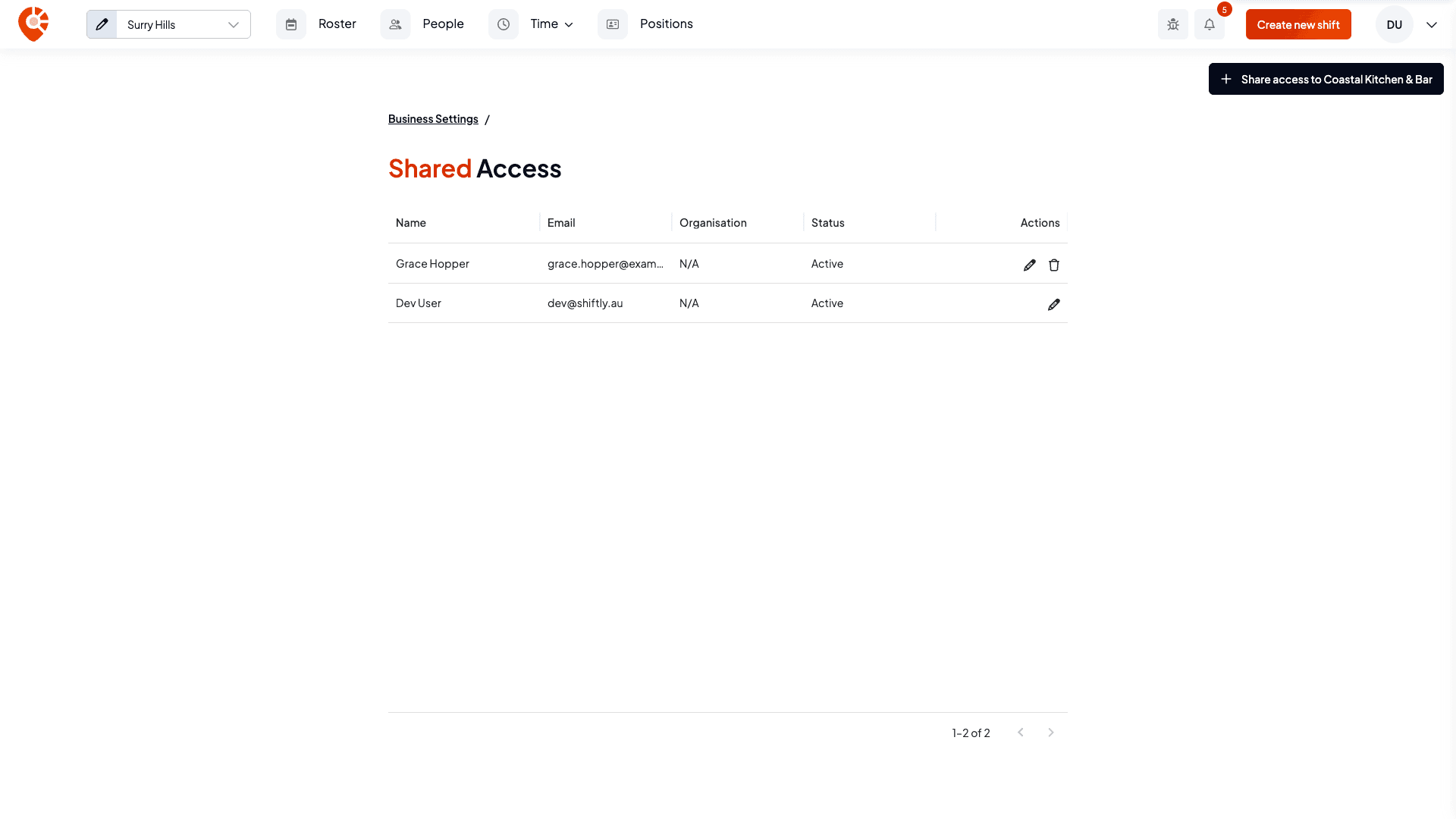
Task: Click the bug report icon
Action: pyautogui.click(x=1173, y=24)
